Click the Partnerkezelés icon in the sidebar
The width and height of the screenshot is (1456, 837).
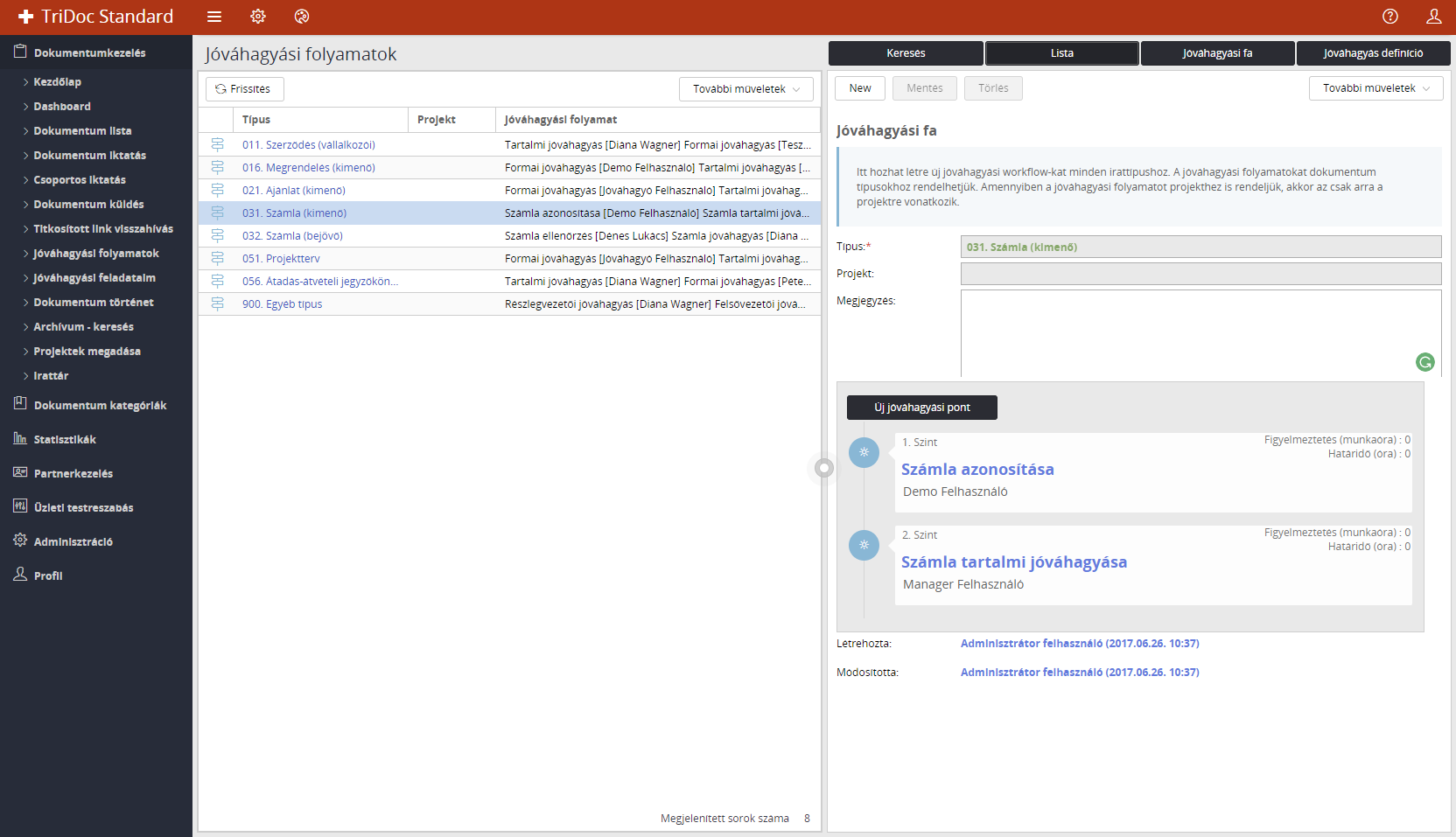(20, 472)
